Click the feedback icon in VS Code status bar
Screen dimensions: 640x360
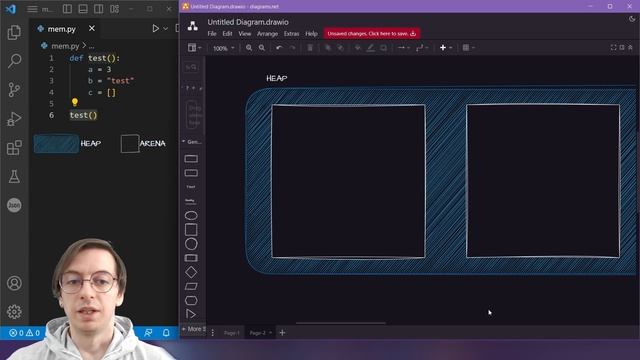pos(148,333)
